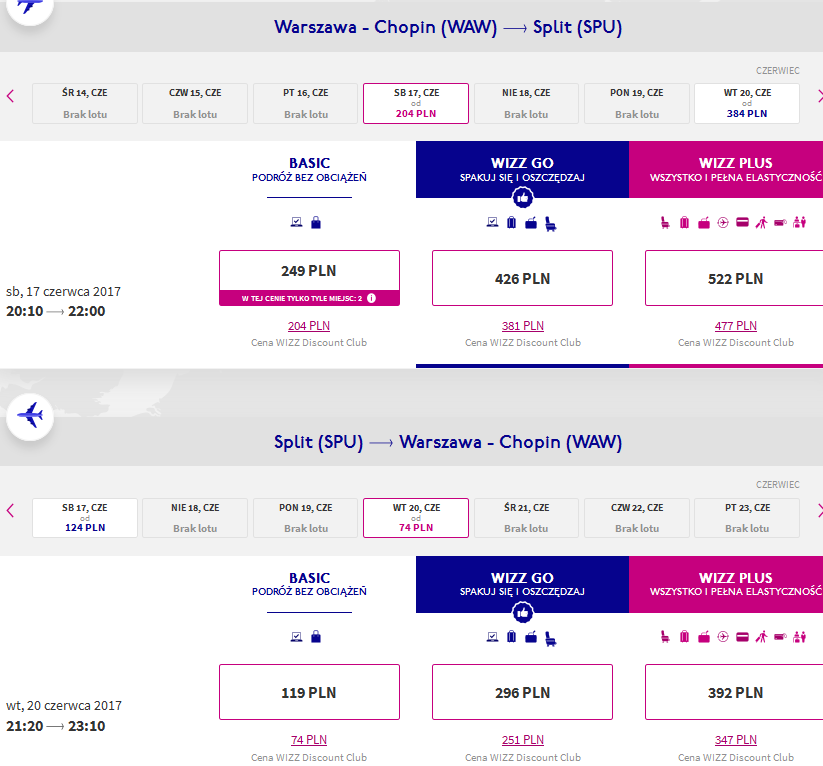
Task: Choose return WIZZ GO fare 296 PLN
Action: pos(522,692)
